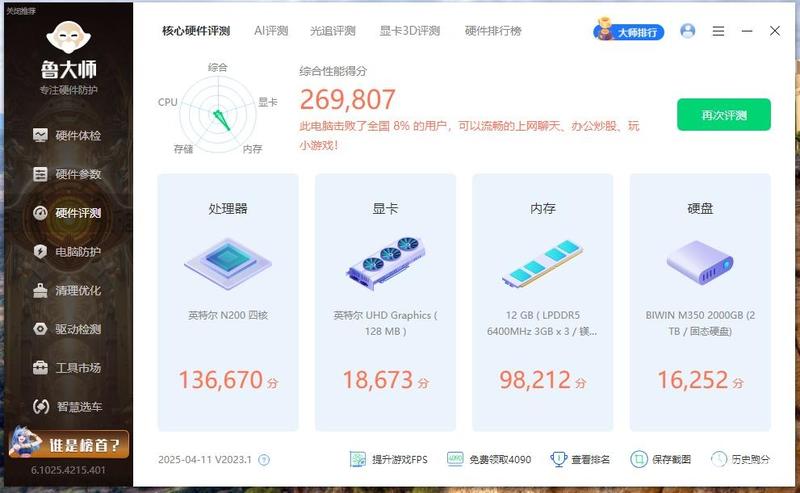Click the 处理器 processor chip icon
Image resolution: width=800 pixels, height=493 pixels.
228,264
